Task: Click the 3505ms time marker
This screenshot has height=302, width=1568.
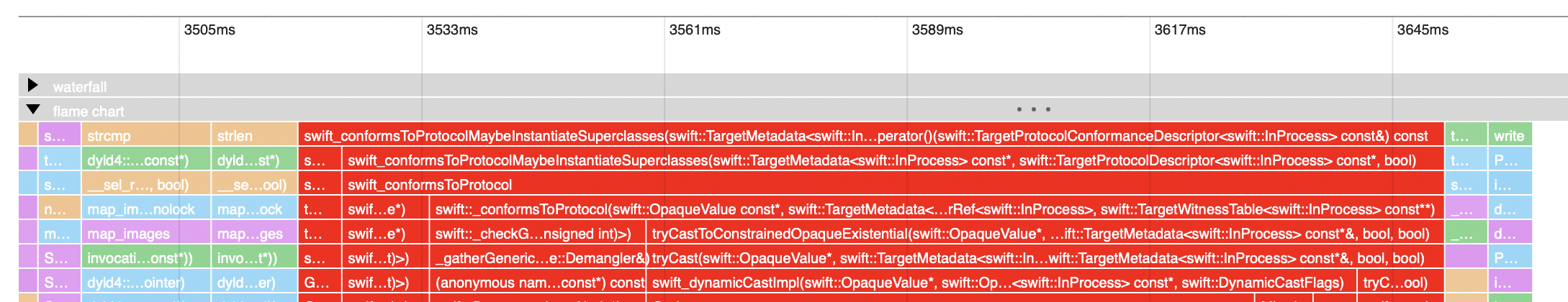Action: click(209, 30)
